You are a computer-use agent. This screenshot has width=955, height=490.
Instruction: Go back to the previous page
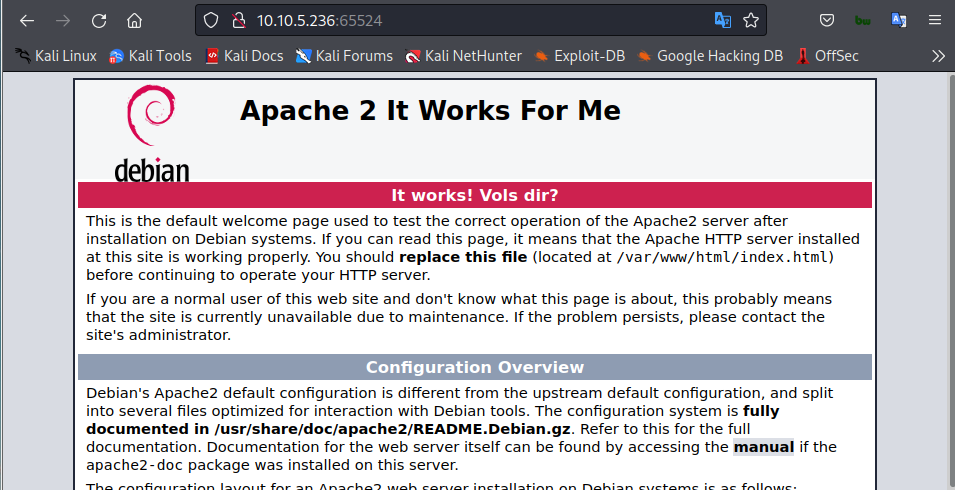[27, 20]
